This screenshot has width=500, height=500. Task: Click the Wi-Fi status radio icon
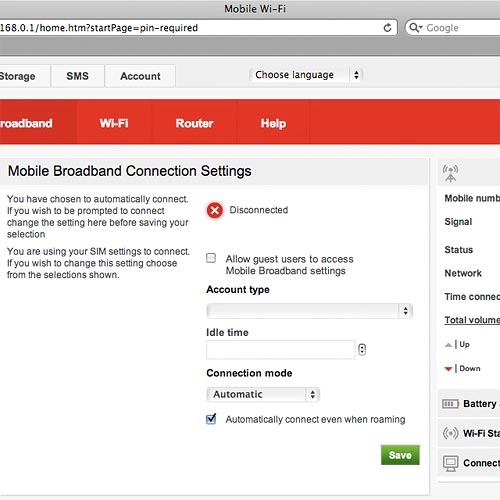(x=450, y=433)
